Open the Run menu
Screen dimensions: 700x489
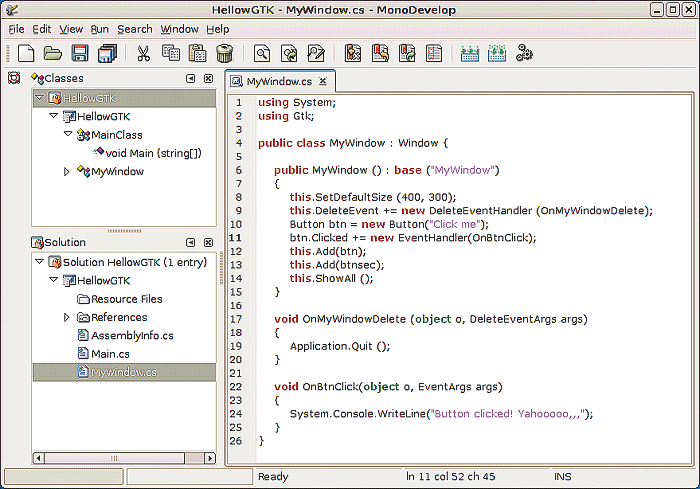click(x=100, y=29)
